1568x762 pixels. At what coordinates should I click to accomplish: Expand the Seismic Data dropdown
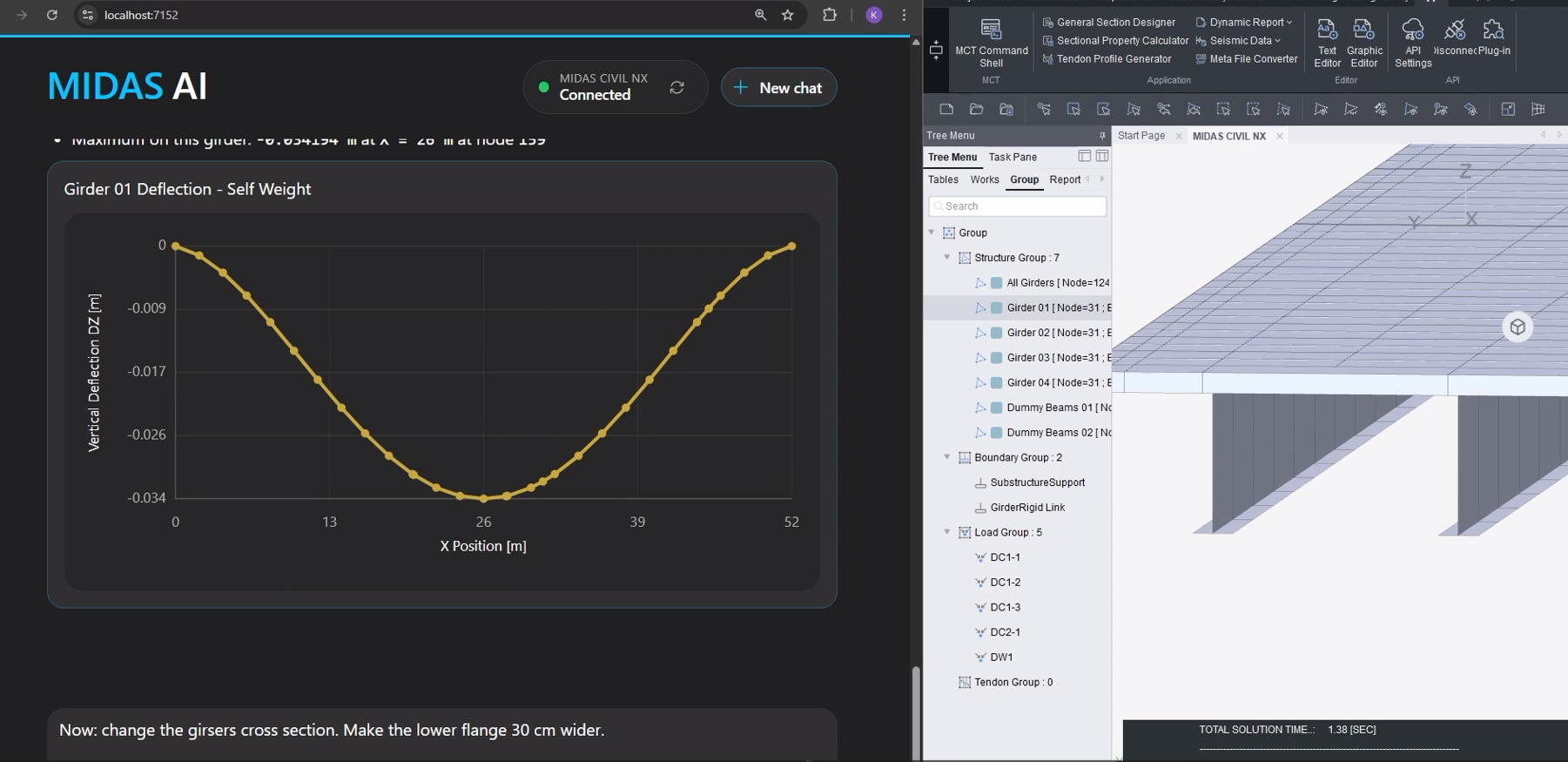coord(1239,41)
